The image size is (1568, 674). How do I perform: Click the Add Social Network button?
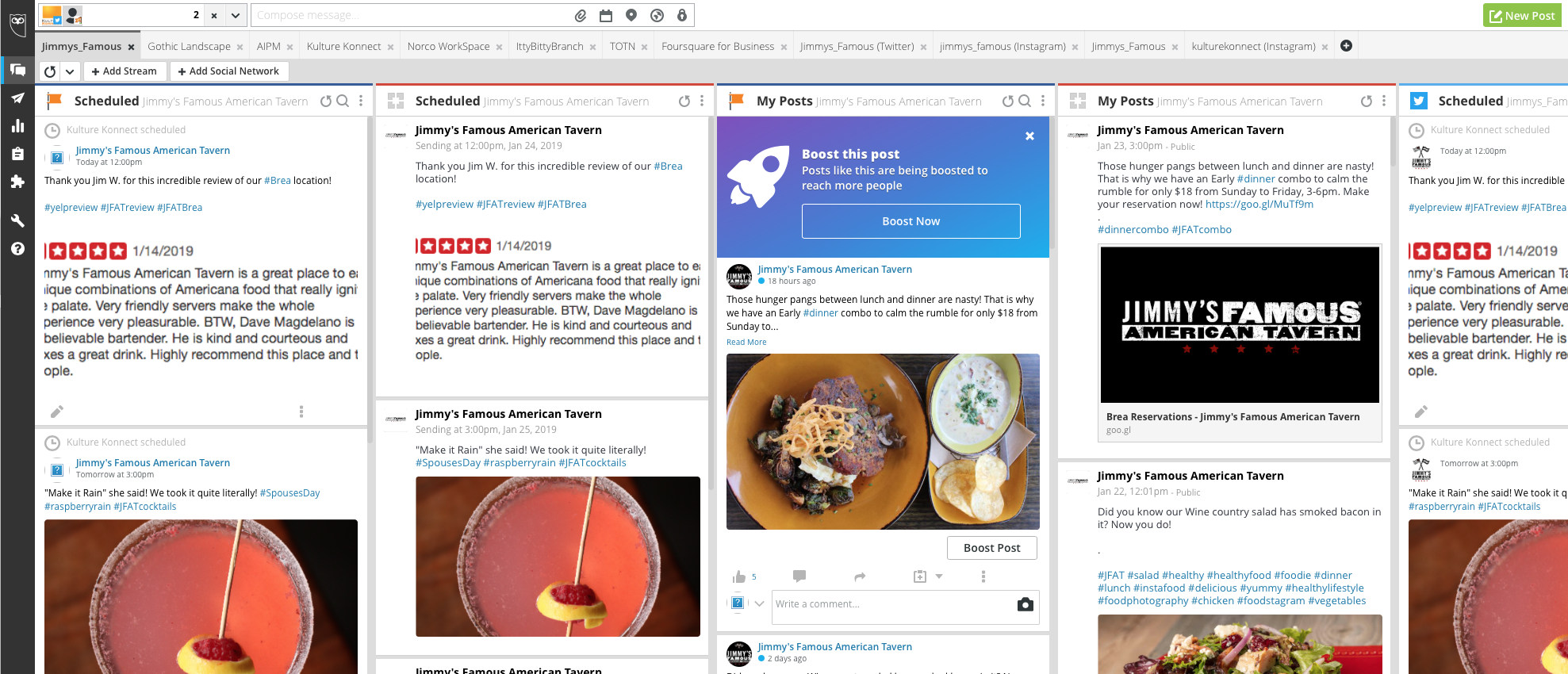pyautogui.click(x=228, y=71)
